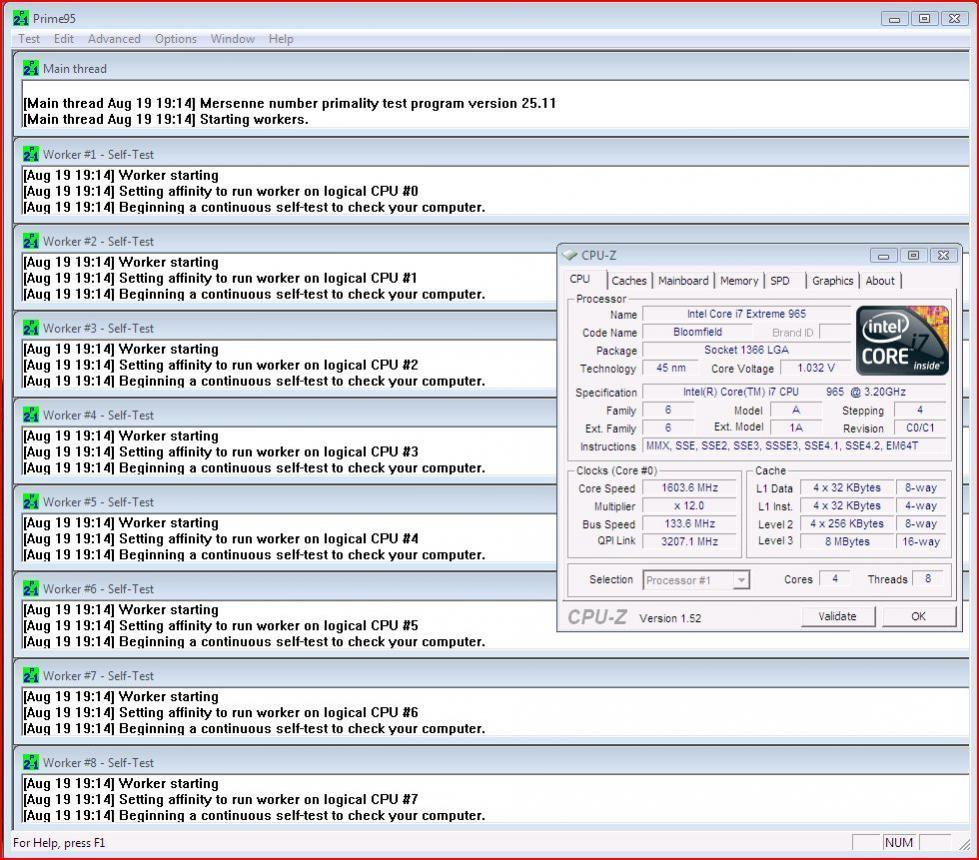Click the Level 2 cache 4 x 256 KBytes value
Image resolution: width=979 pixels, height=860 pixels.
847,523
